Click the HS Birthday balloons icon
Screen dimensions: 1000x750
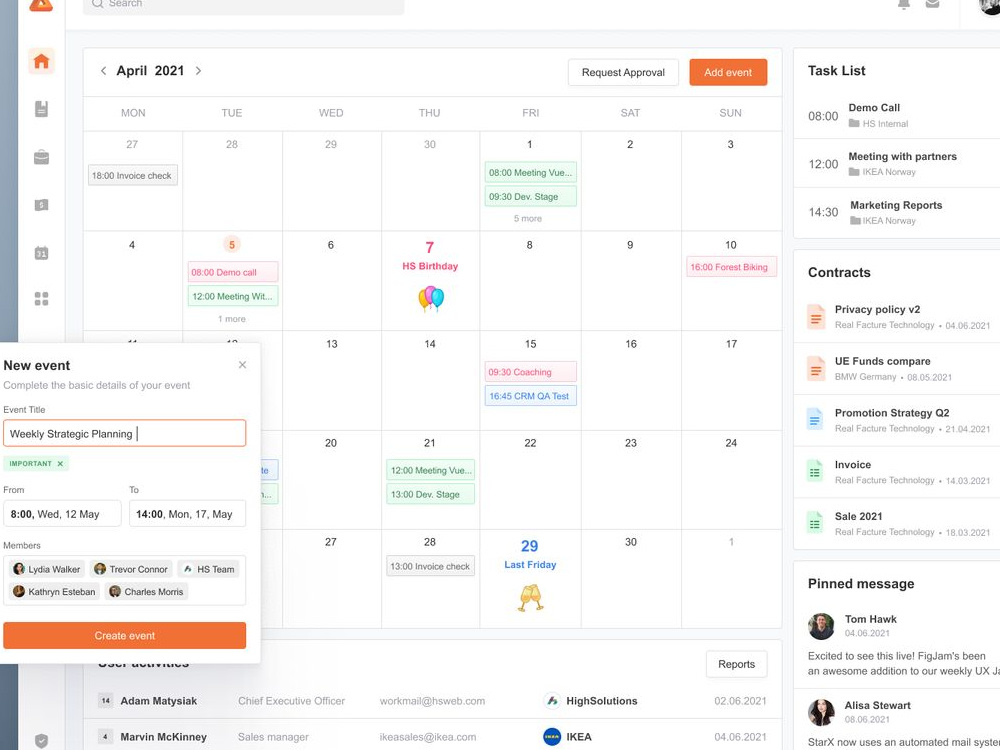(x=430, y=298)
